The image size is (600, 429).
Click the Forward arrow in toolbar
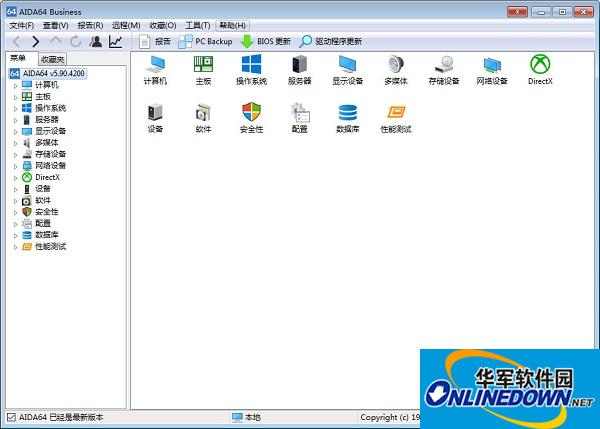(36, 41)
